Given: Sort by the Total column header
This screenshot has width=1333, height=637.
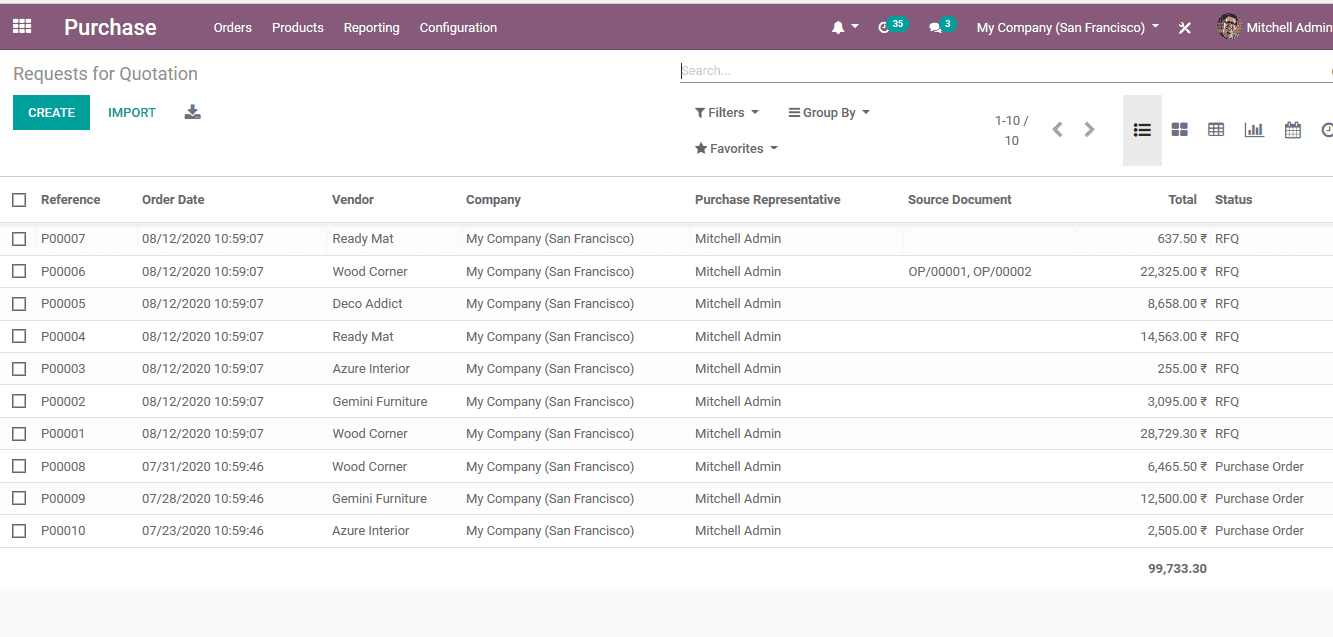Looking at the screenshot, I should (1182, 200).
